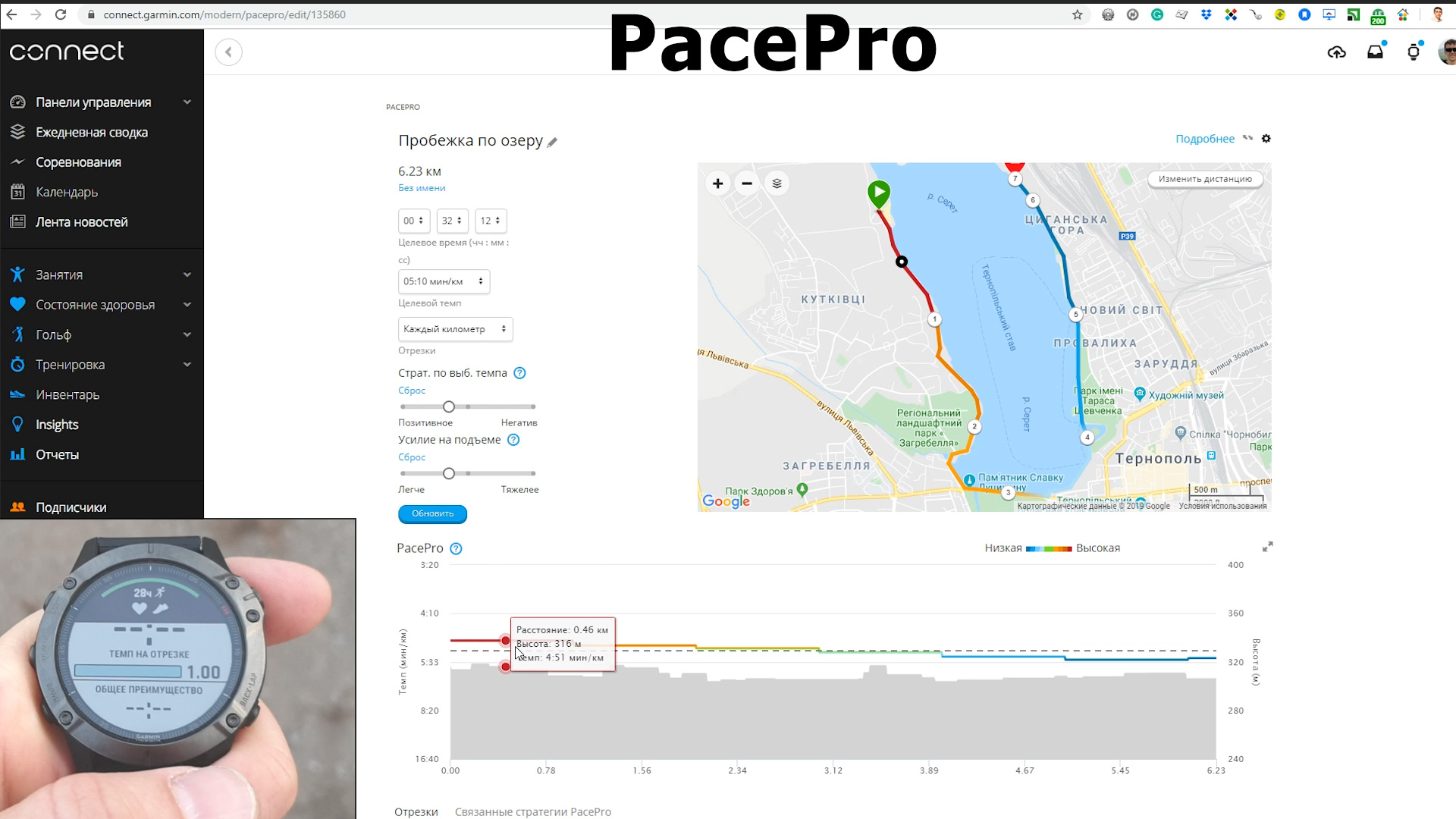Open the map layers selector icon

777,184
